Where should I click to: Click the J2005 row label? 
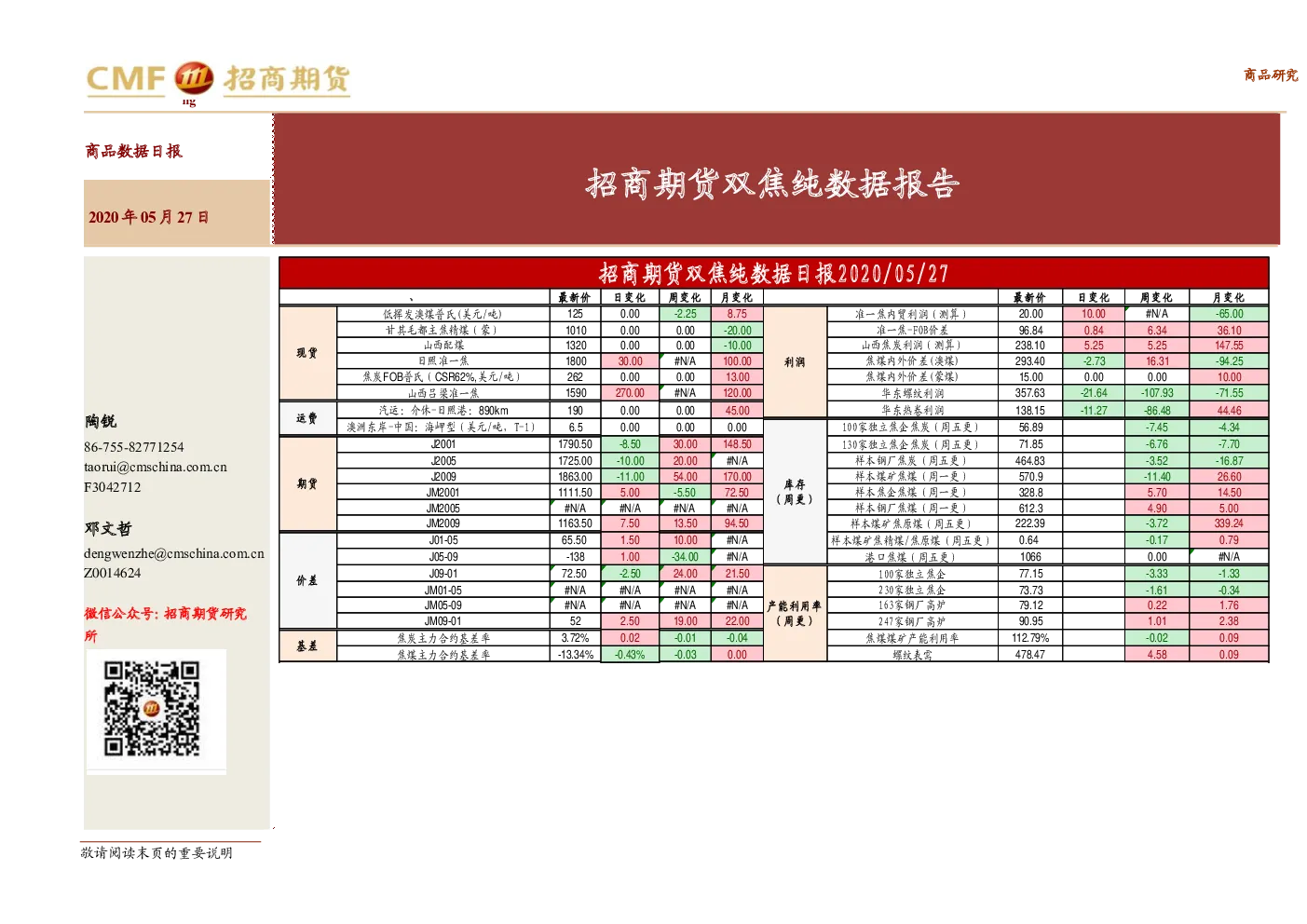[x=442, y=460]
